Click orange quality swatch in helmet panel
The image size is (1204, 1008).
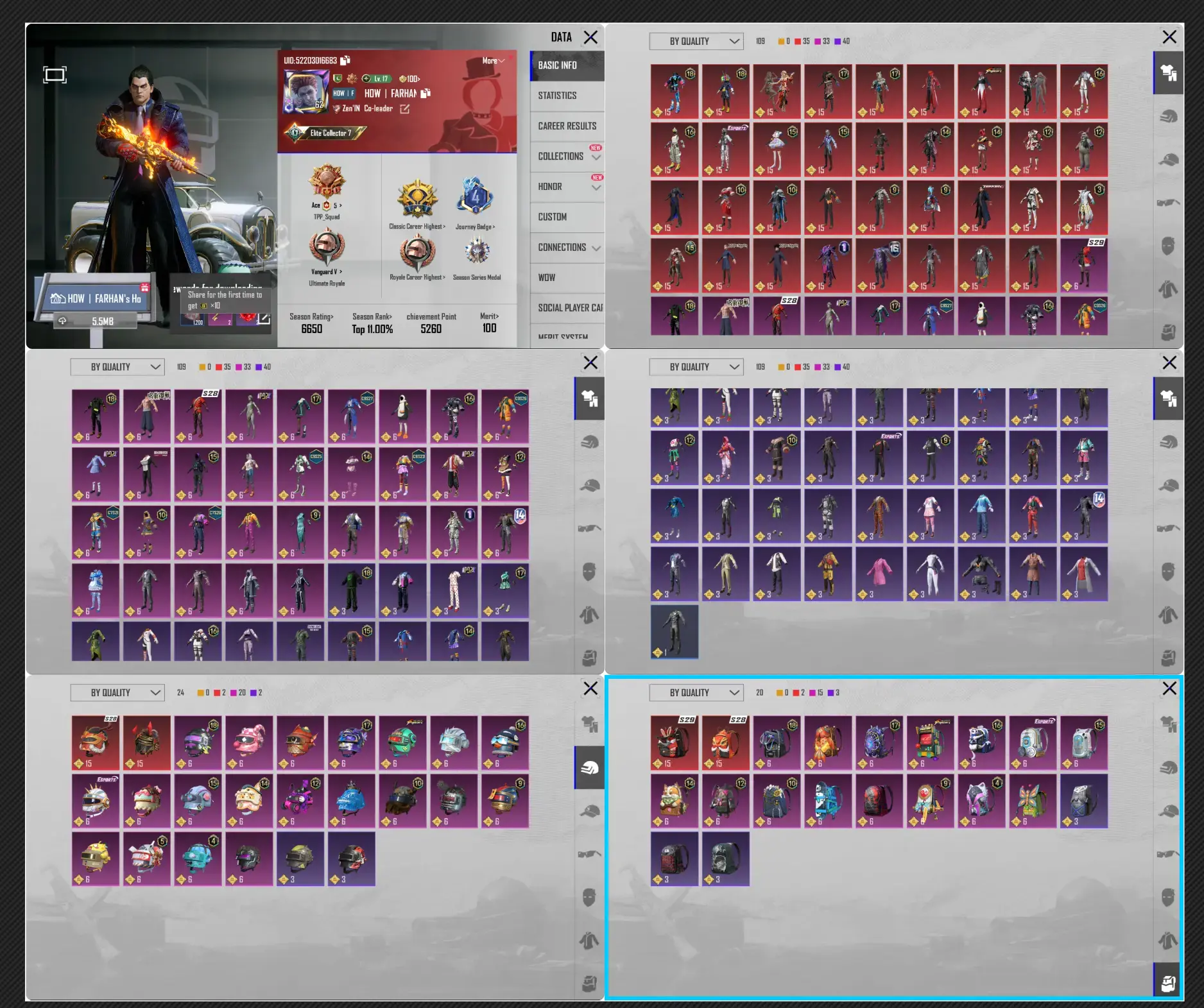(201, 693)
